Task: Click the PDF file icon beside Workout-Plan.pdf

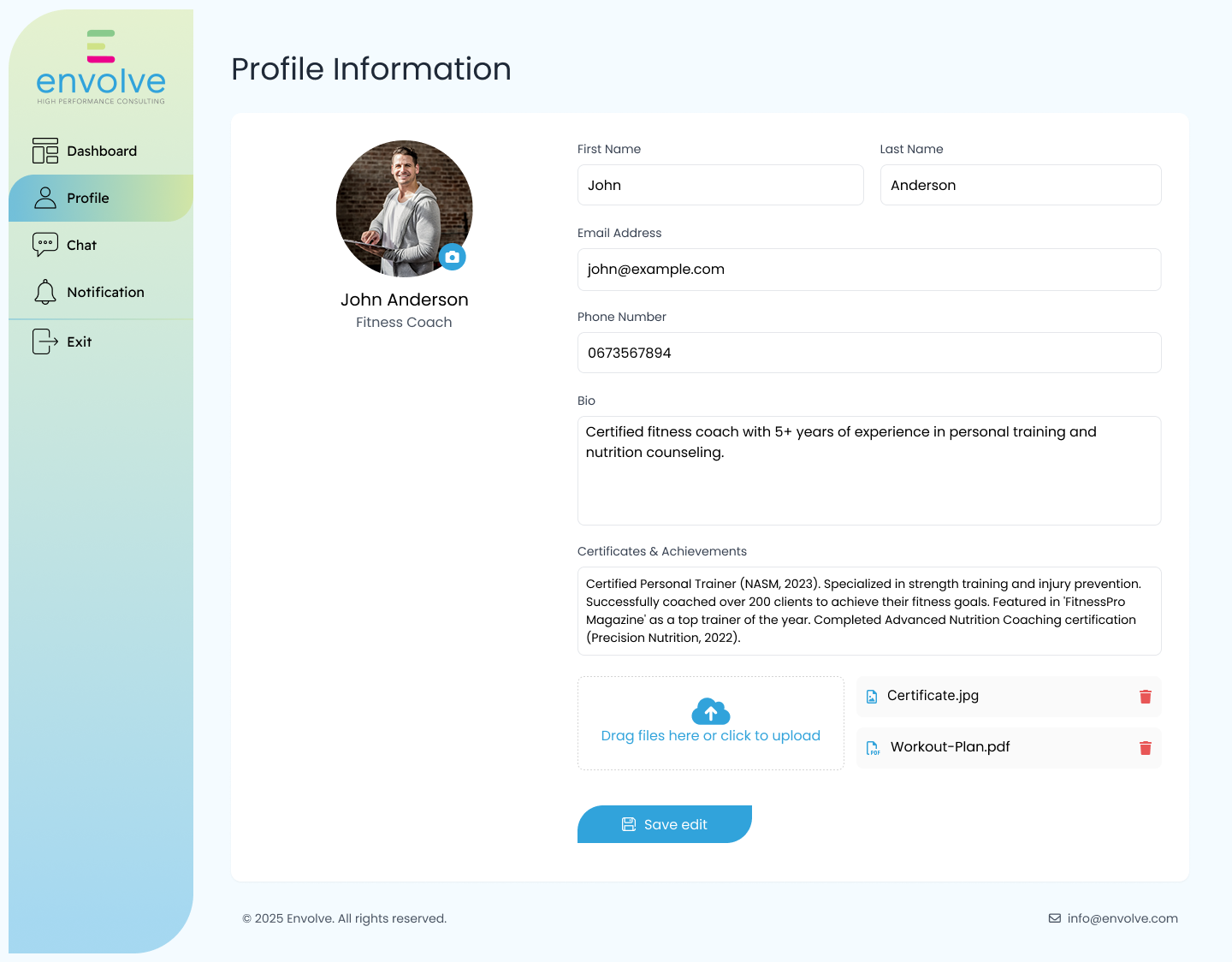Action: (873, 748)
